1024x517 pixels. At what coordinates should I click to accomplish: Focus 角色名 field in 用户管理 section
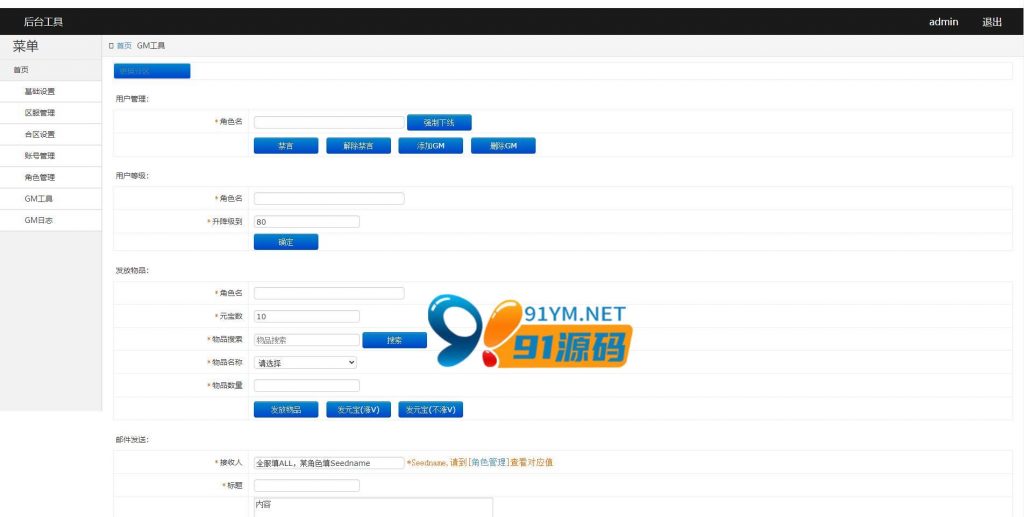329,122
